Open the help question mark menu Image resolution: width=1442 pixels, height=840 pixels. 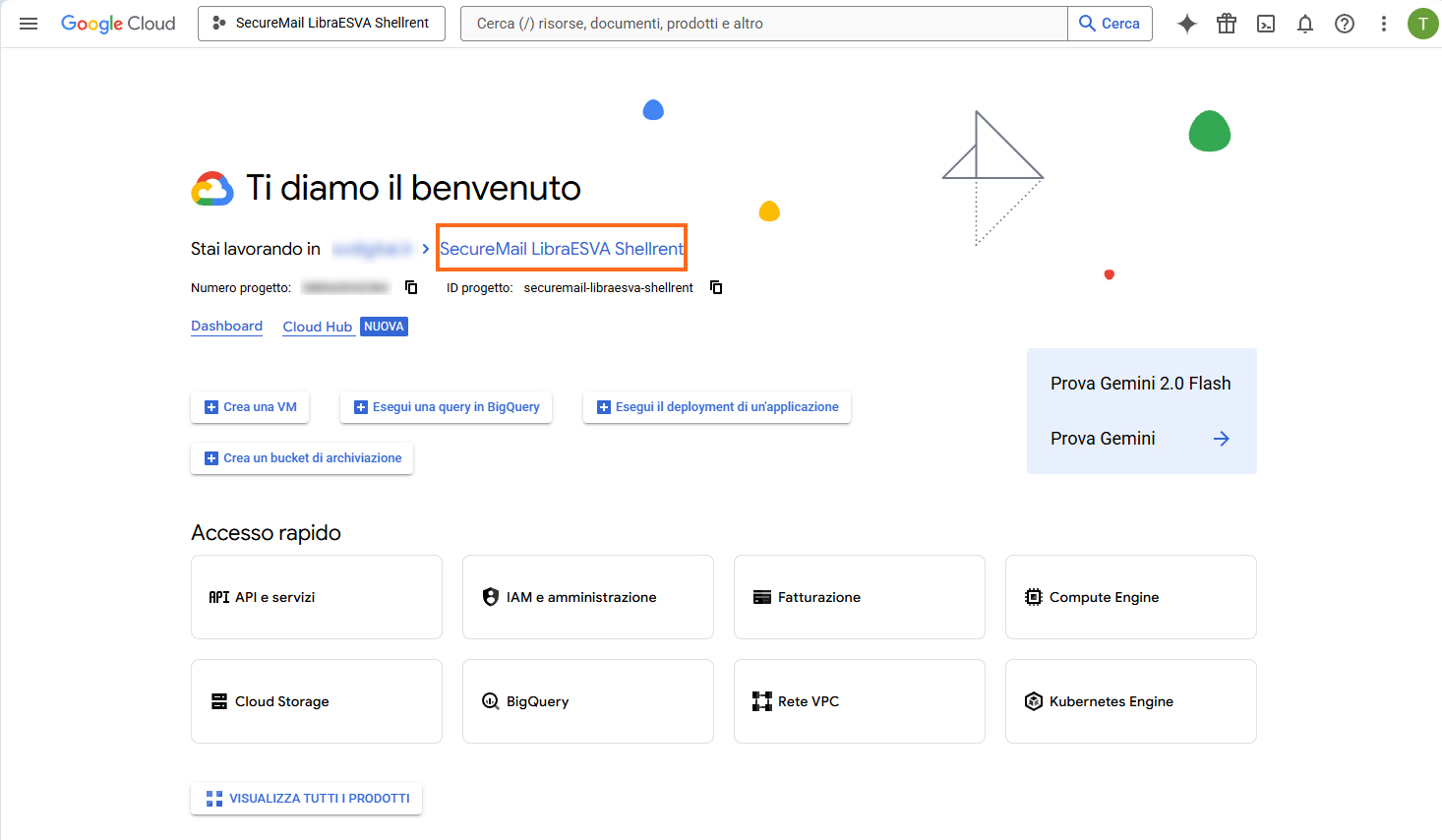tap(1345, 24)
